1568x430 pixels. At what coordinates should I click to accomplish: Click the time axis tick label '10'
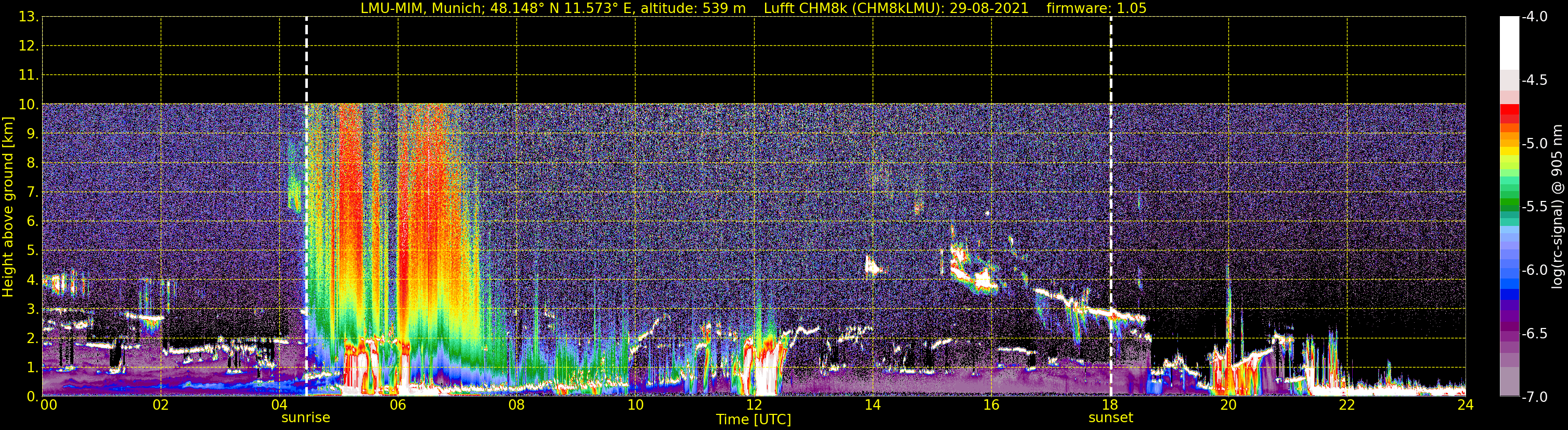[636, 405]
